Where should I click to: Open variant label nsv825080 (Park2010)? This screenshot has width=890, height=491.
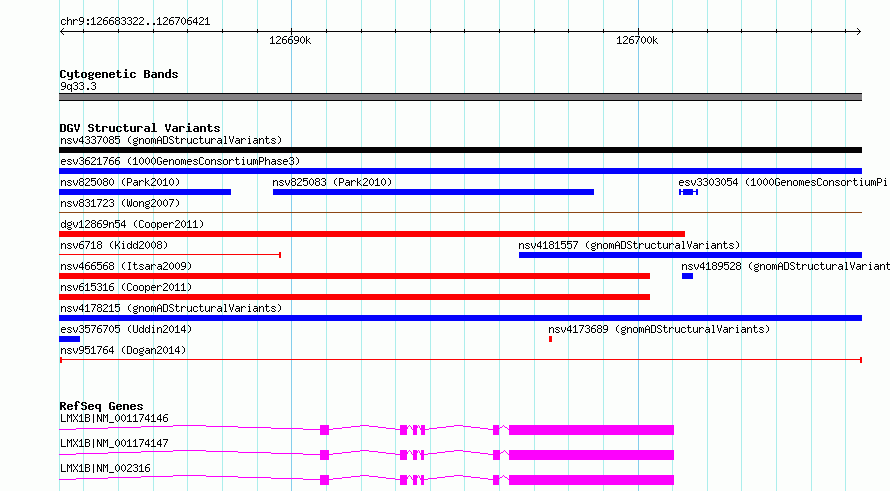click(120, 182)
